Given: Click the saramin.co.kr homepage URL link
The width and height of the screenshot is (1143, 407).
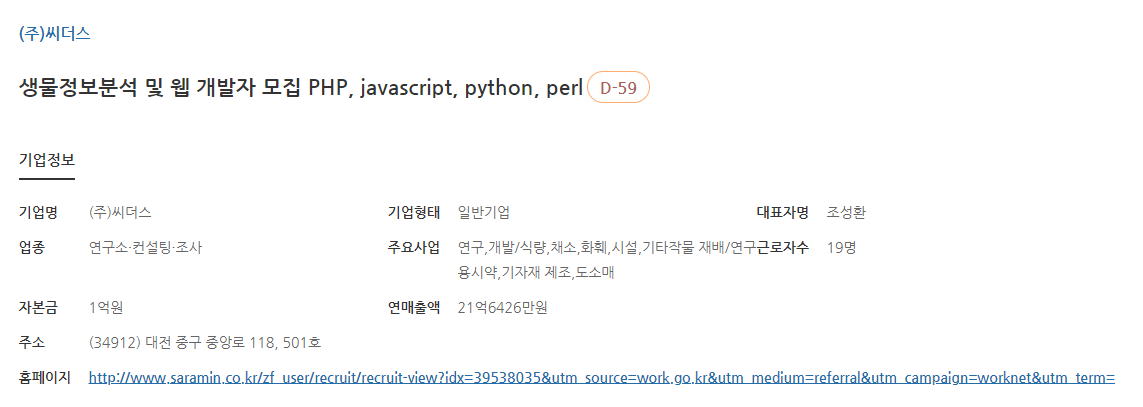Looking at the screenshot, I should tap(602, 378).
